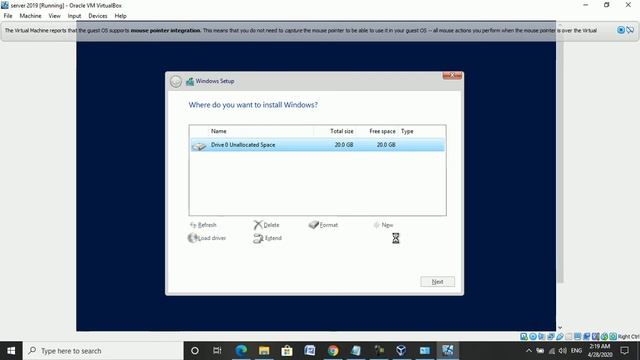640x360 pixels.
Task: Click the hard disk activity status icon
Action: point(524,336)
